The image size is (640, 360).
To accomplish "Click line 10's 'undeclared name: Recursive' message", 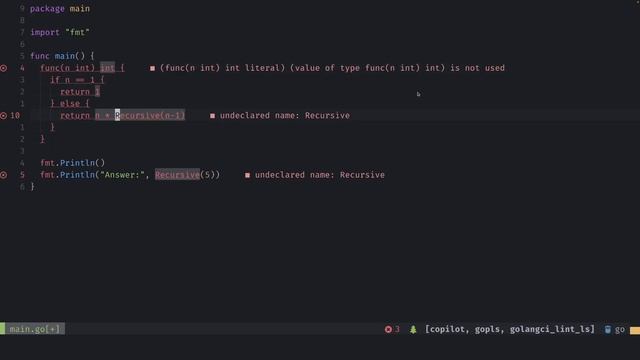I will pos(285,116).
